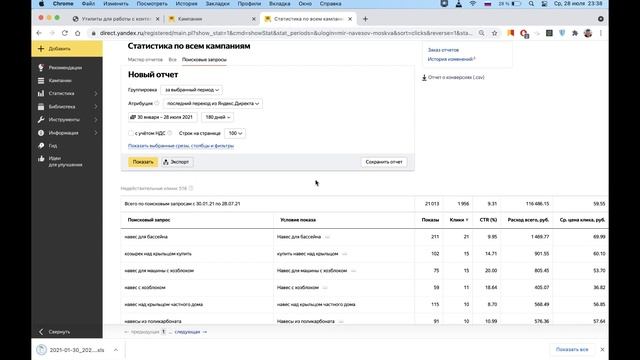Screen dimensions: 640x360
Task: Open Атрибуция dropdown последний переход
Action: tap(213, 104)
